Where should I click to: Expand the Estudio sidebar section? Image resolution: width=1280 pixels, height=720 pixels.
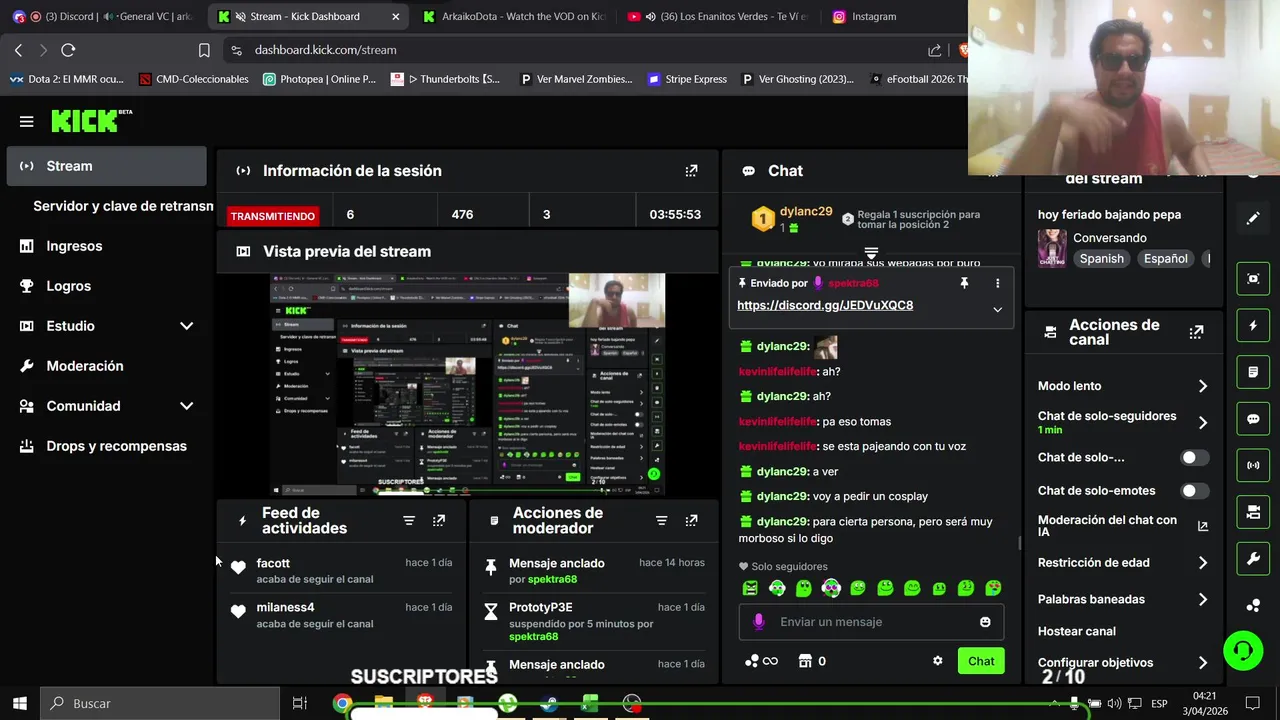[186, 326]
